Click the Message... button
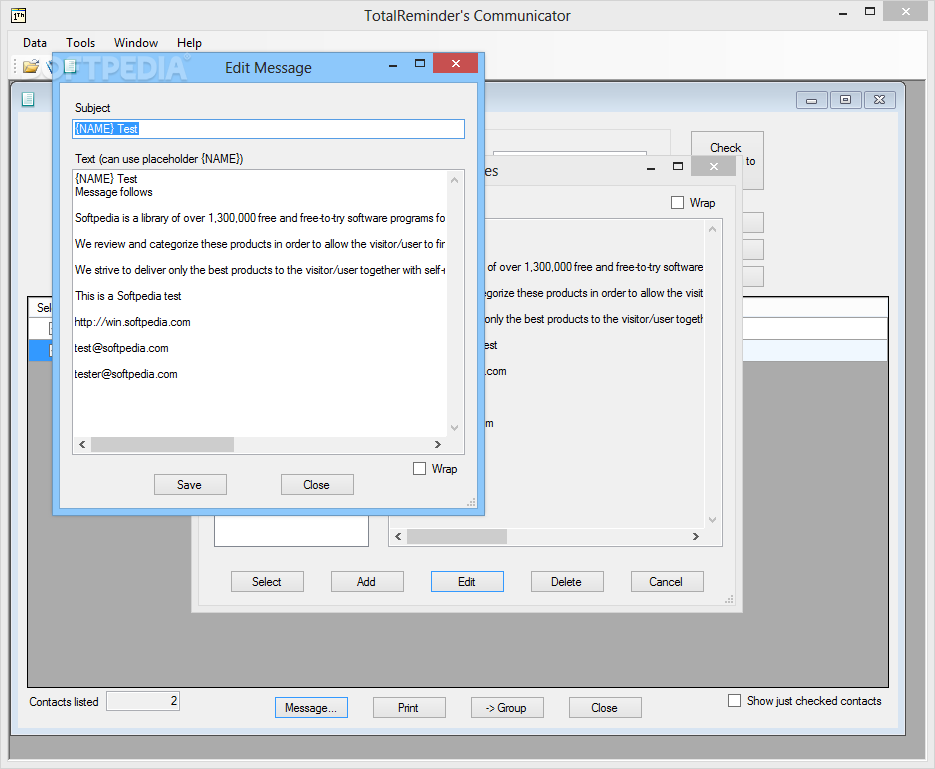 pos(311,708)
